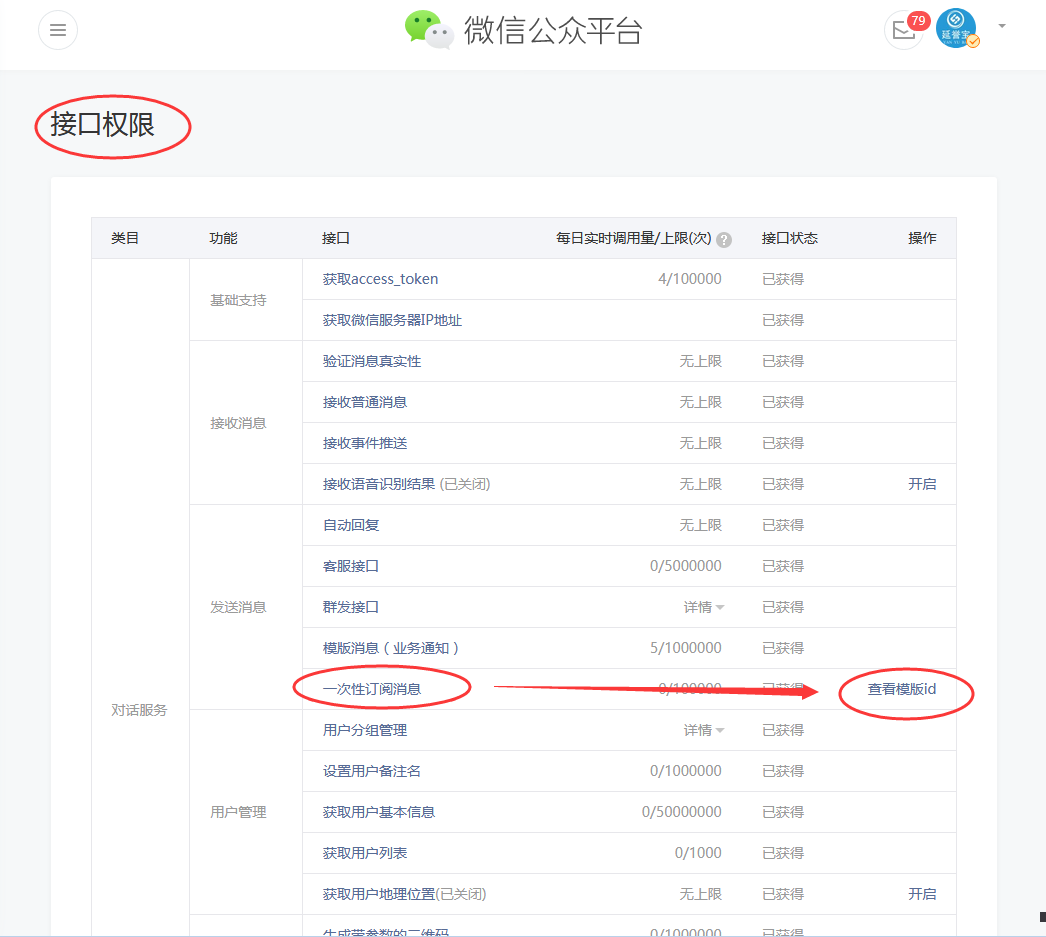Click the 验证消息真实性 link
This screenshot has width=1046, height=937.
pyautogui.click(x=372, y=361)
